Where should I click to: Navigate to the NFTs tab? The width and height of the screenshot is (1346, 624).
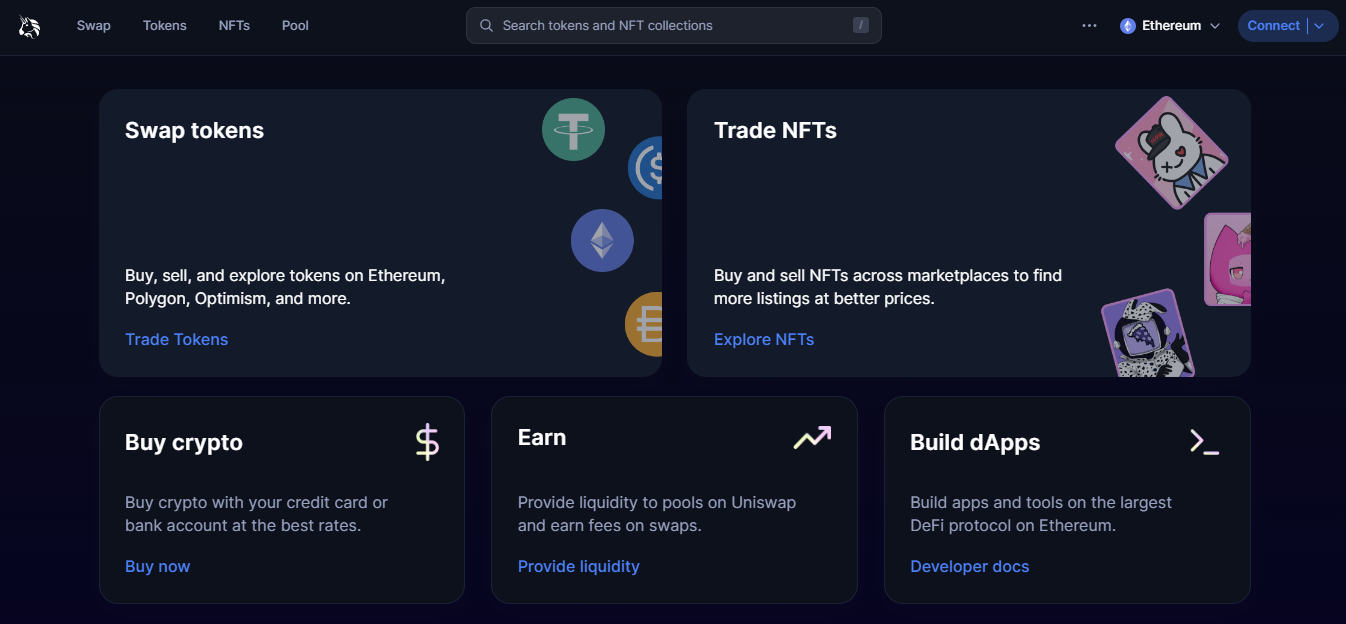click(x=234, y=26)
